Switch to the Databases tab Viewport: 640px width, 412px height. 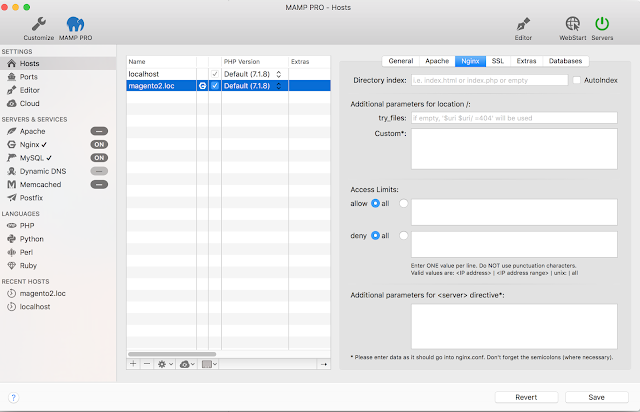tap(565, 61)
